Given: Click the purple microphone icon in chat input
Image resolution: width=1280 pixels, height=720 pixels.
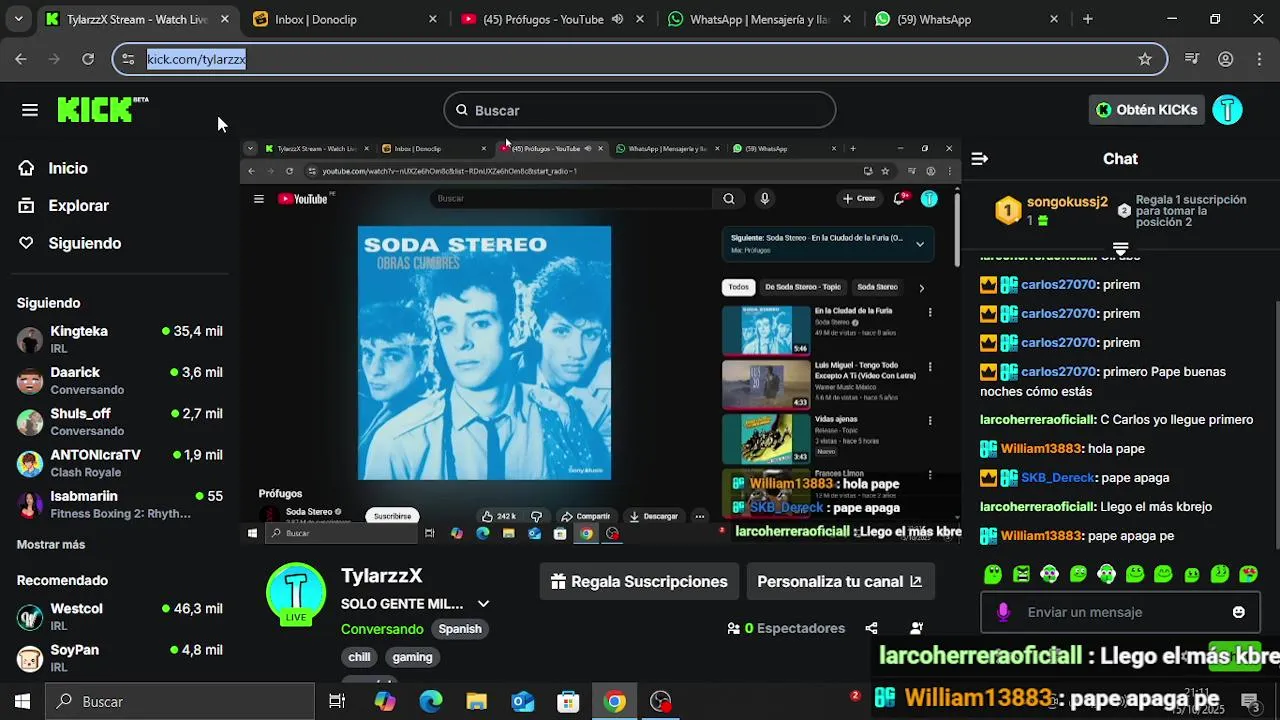Looking at the screenshot, I should point(1003,612).
